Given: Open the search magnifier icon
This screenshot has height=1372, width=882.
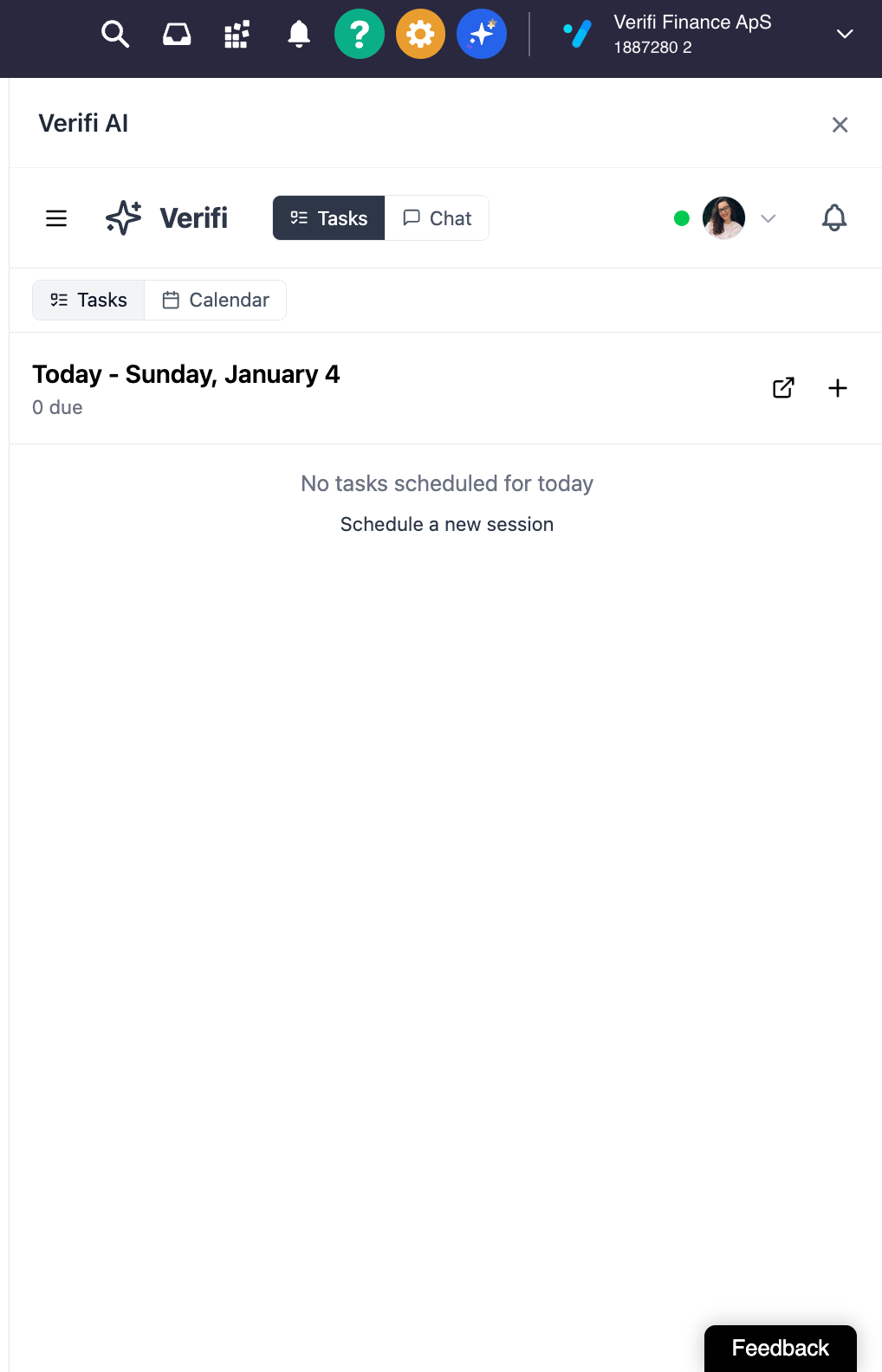Looking at the screenshot, I should click(114, 35).
